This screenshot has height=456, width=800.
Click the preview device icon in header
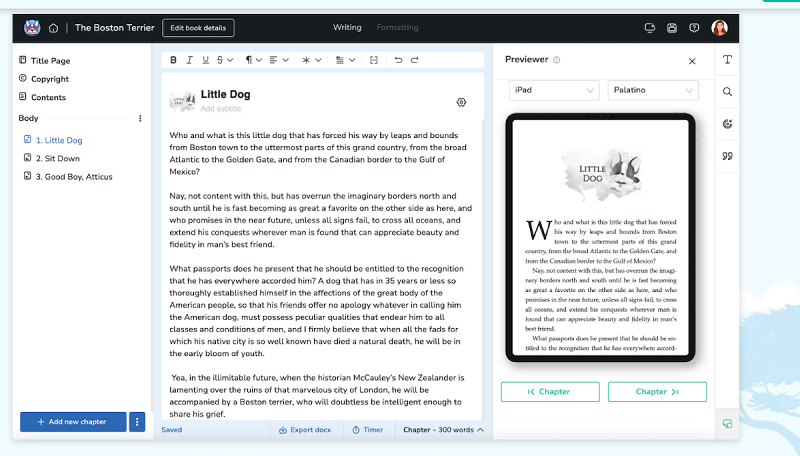[649, 28]
